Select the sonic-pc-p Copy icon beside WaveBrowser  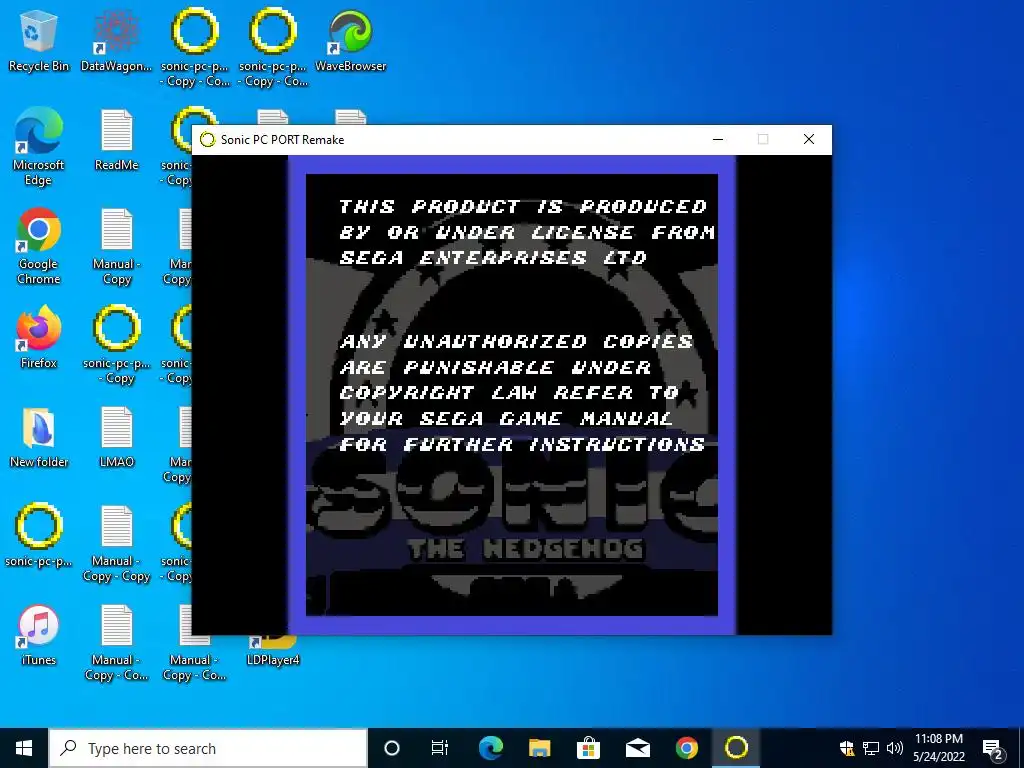click(273, 47)
